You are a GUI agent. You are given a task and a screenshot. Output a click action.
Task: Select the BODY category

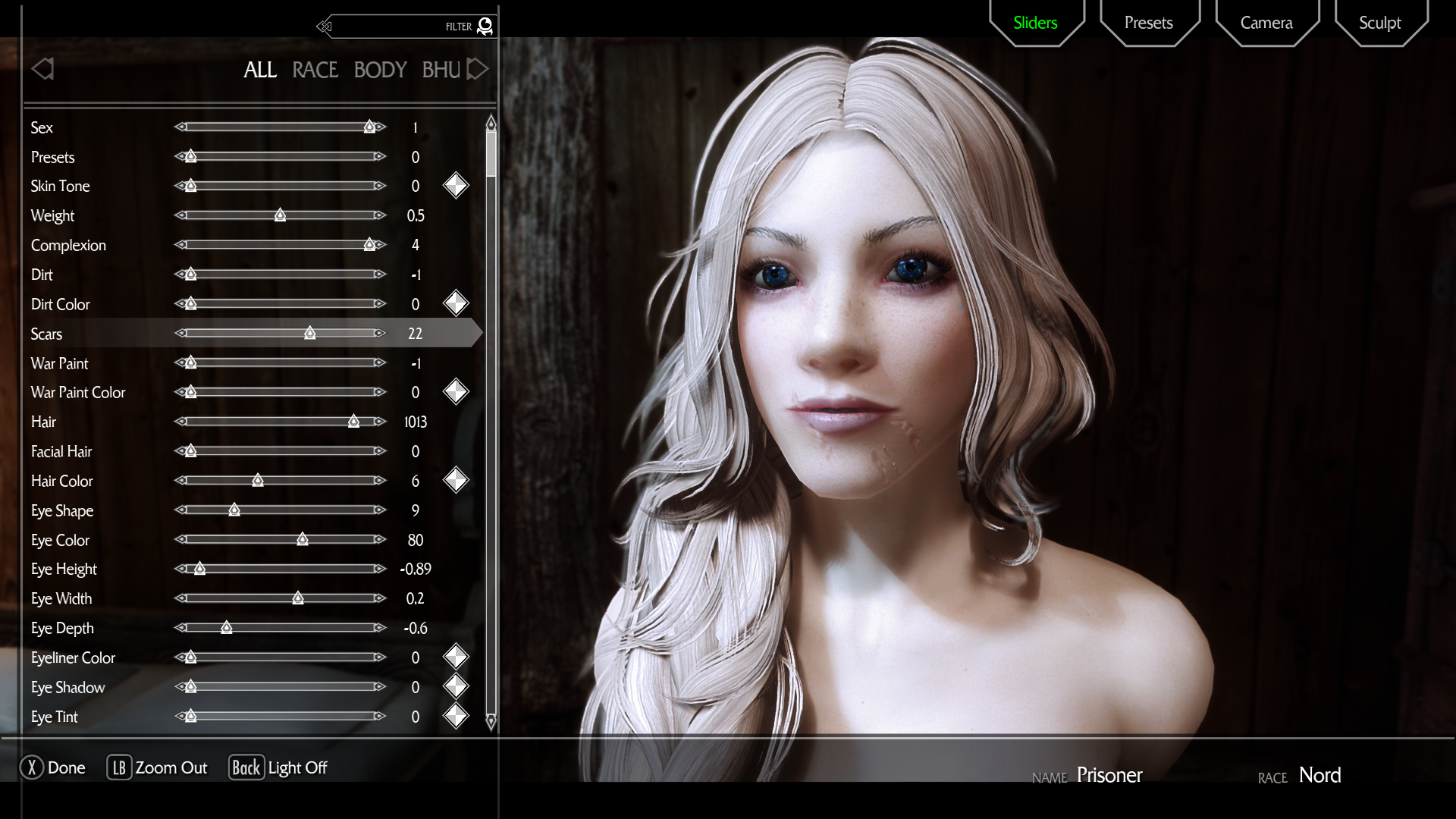point(380,70)
